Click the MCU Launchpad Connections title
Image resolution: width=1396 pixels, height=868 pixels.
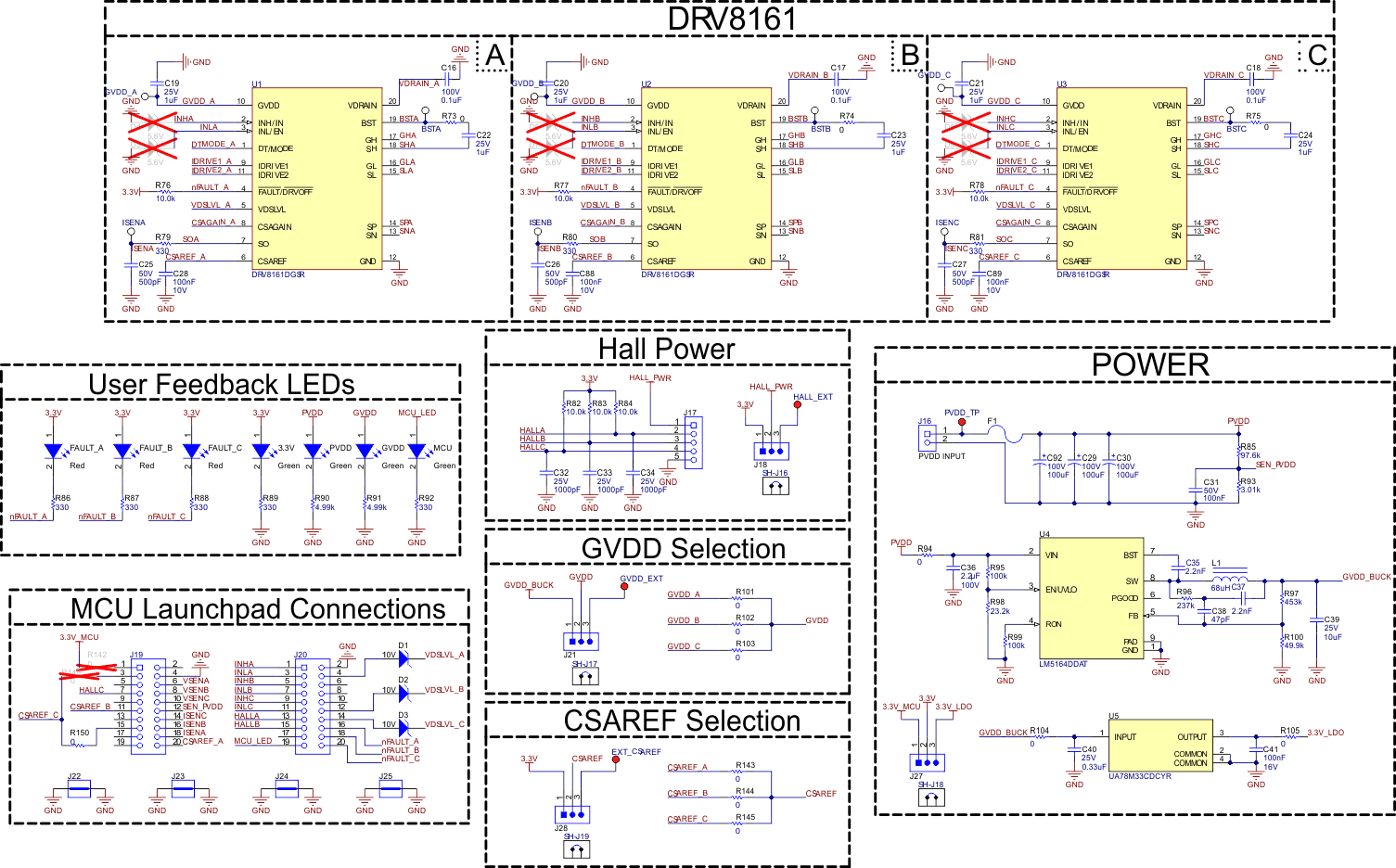(258, 609)
